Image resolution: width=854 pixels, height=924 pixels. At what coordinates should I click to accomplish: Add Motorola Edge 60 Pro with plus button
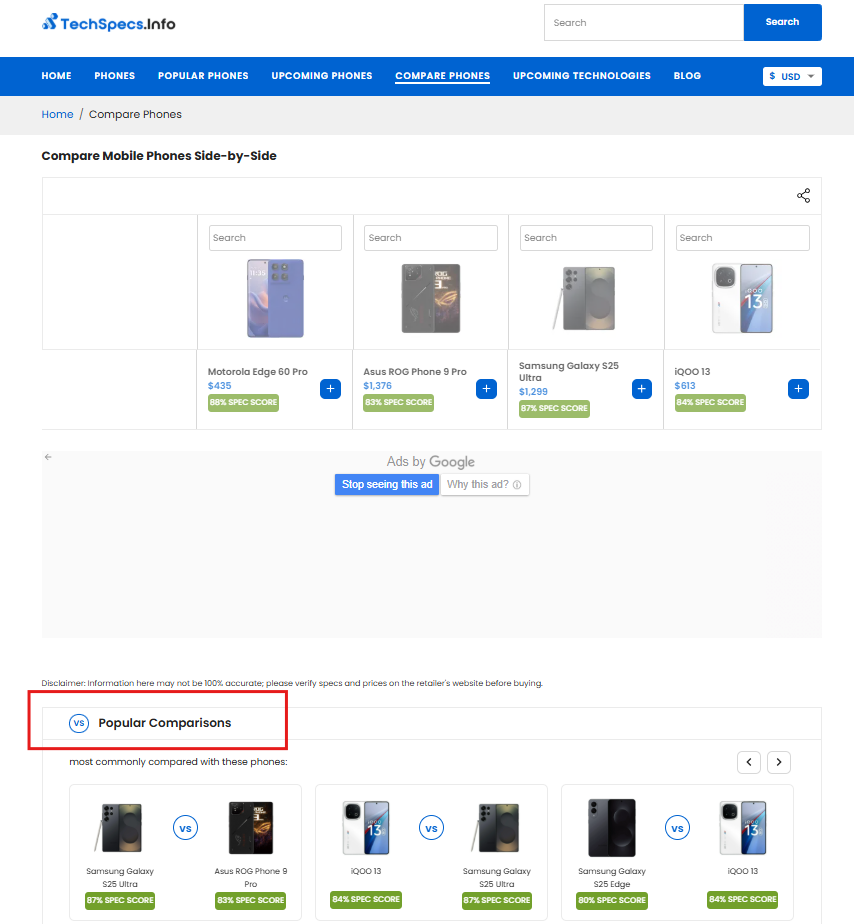pyautogui.click(x=330, y=389)
